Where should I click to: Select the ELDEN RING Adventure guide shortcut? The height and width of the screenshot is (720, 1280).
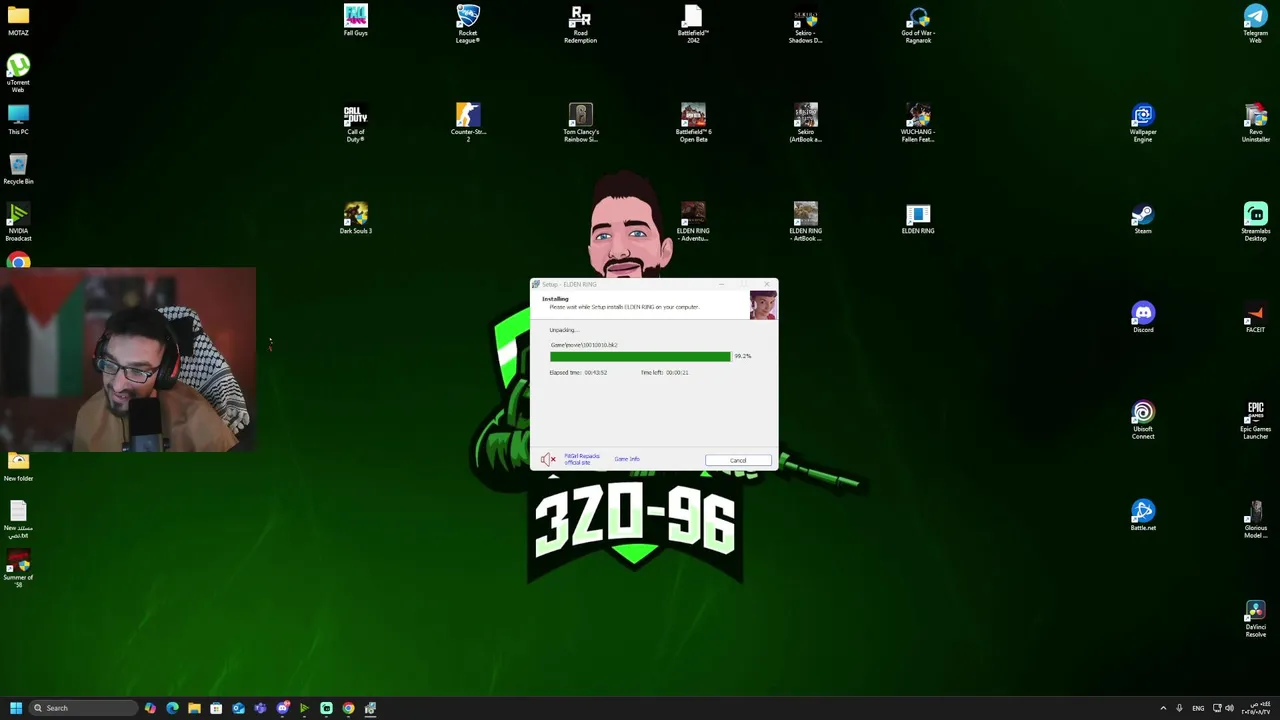click(693, 222)
